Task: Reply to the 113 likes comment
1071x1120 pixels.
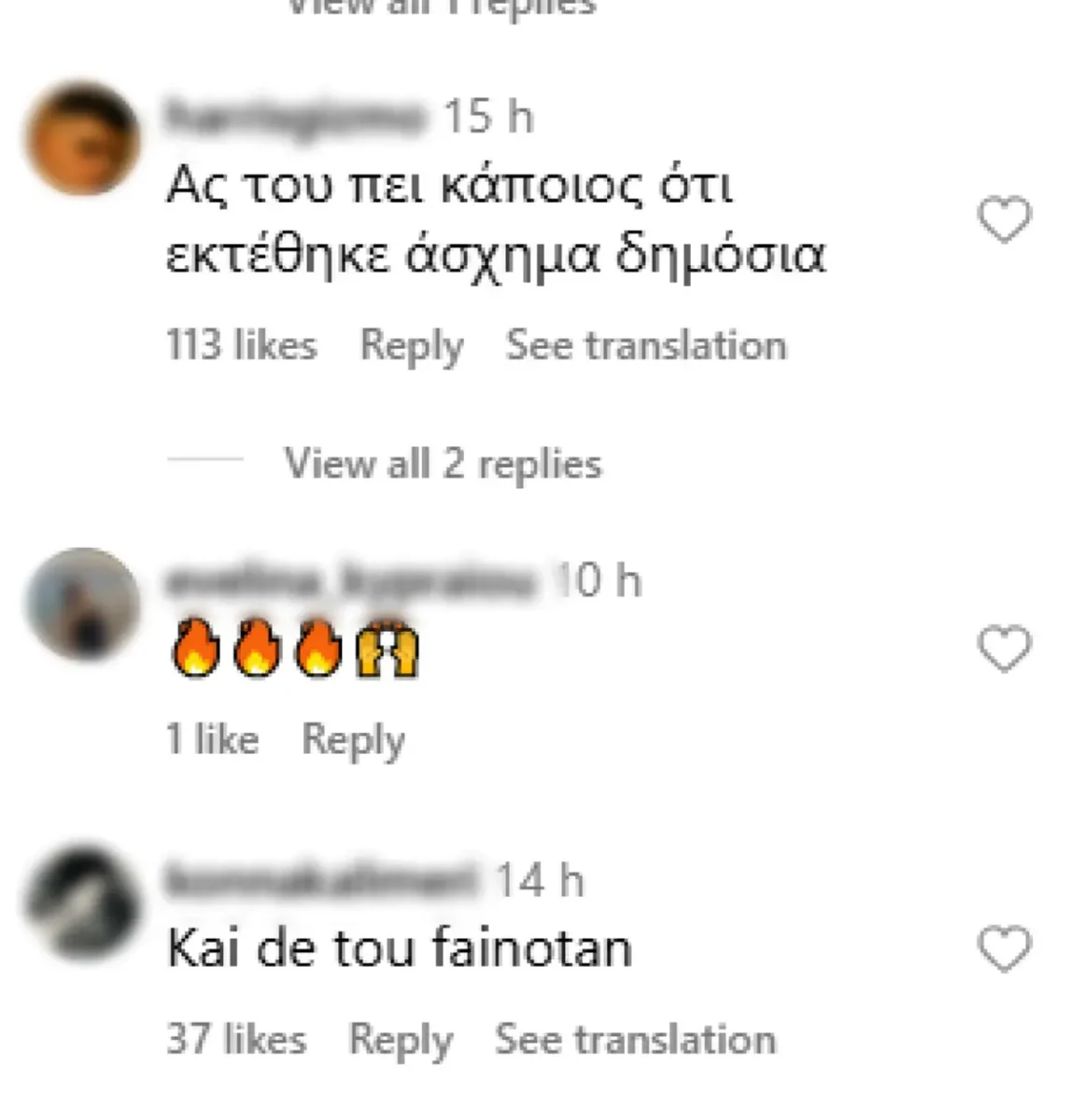Action: pos(412,346)
